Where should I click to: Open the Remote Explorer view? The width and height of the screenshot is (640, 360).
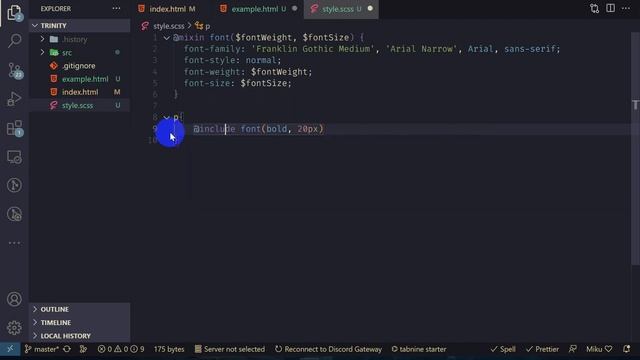[x=14, y=157]
